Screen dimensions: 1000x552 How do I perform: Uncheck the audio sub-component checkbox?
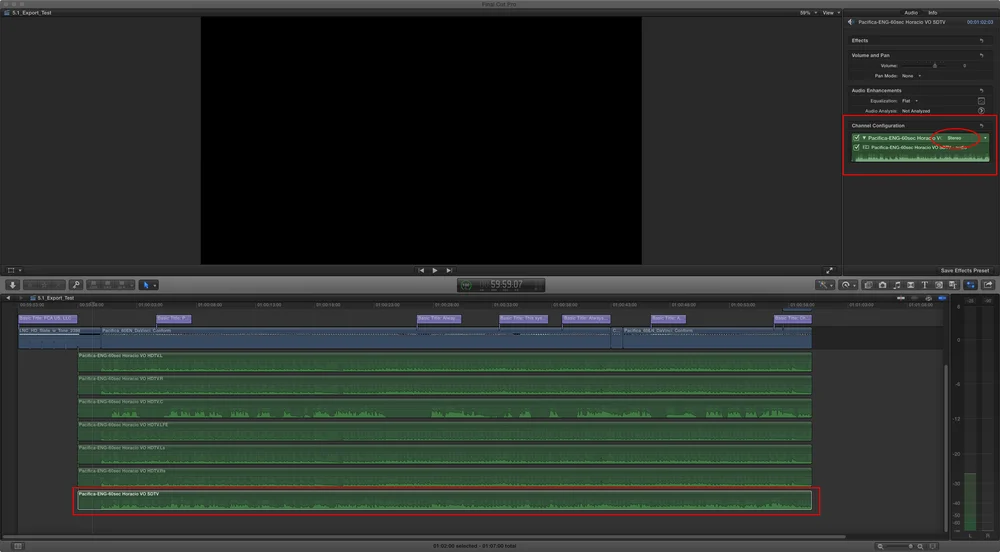(x=857, y=147)
